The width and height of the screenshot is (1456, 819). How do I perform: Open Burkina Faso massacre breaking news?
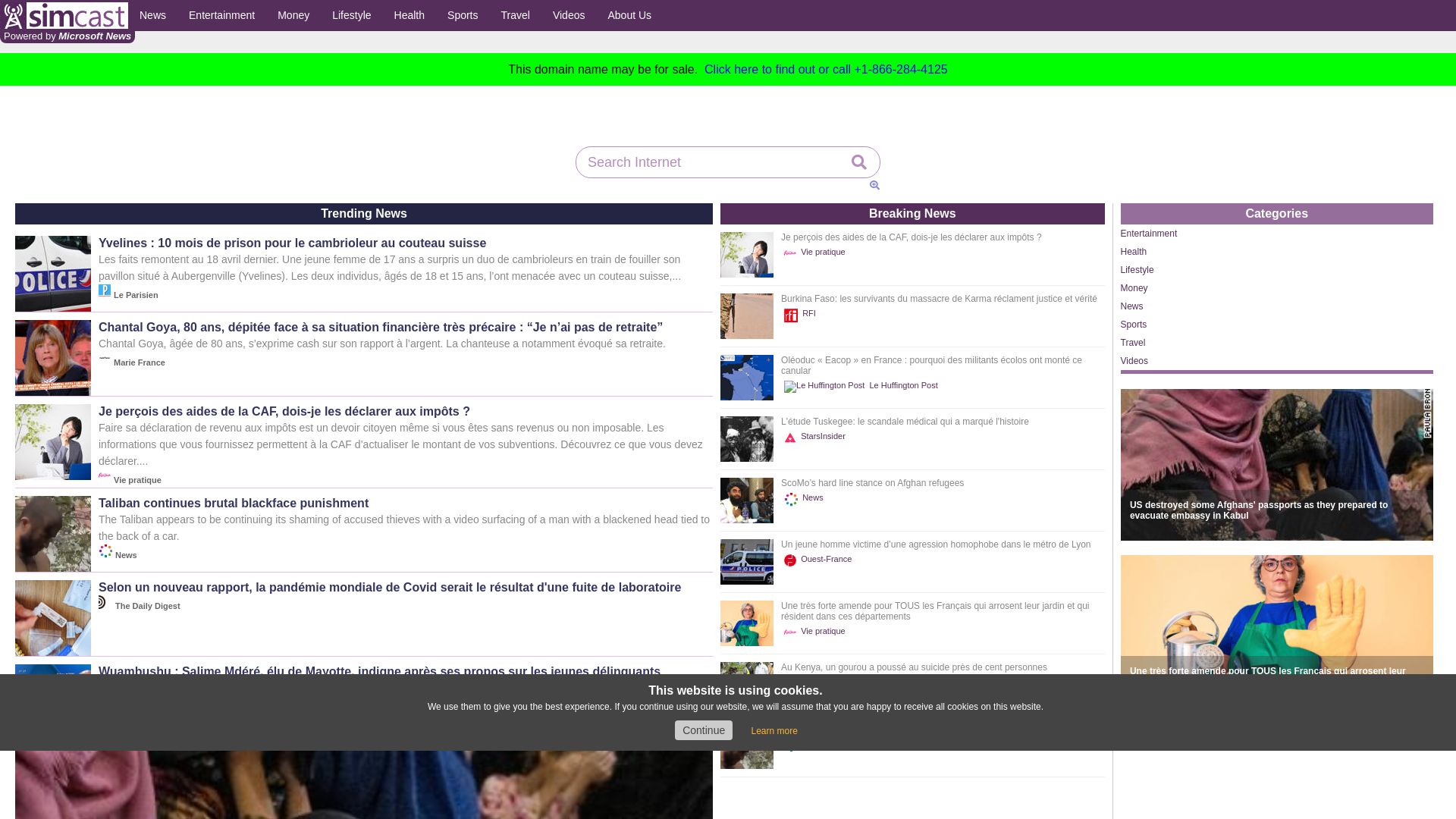[939, 299]
